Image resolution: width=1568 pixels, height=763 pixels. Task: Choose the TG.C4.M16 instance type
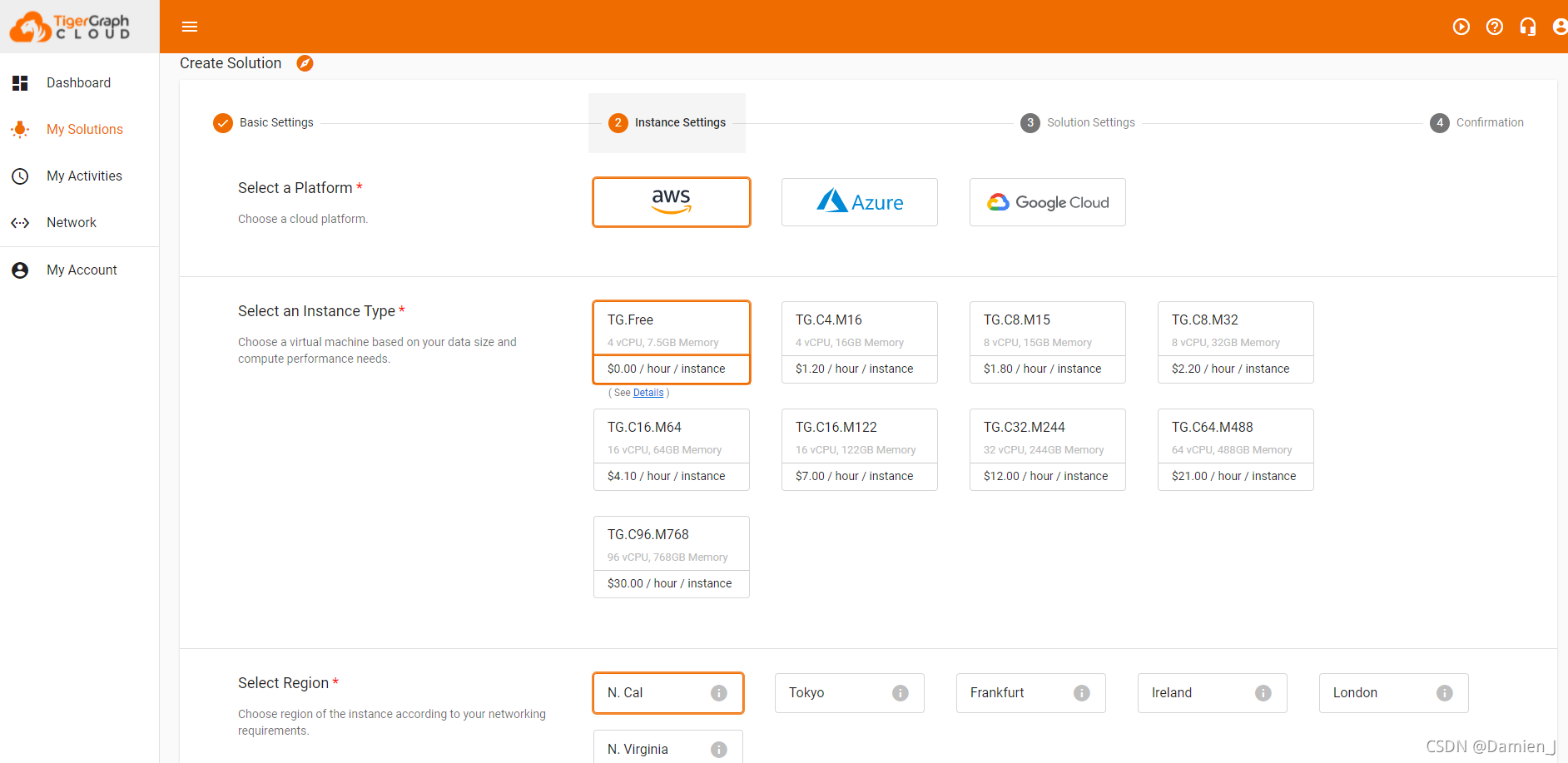coord(860,343)
